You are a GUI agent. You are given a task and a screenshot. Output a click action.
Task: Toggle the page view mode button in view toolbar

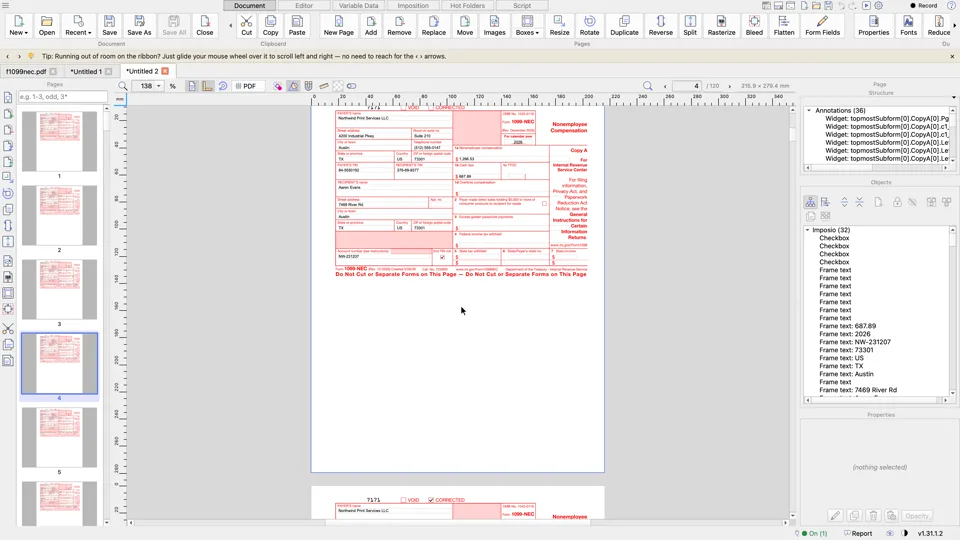[192, 86]
